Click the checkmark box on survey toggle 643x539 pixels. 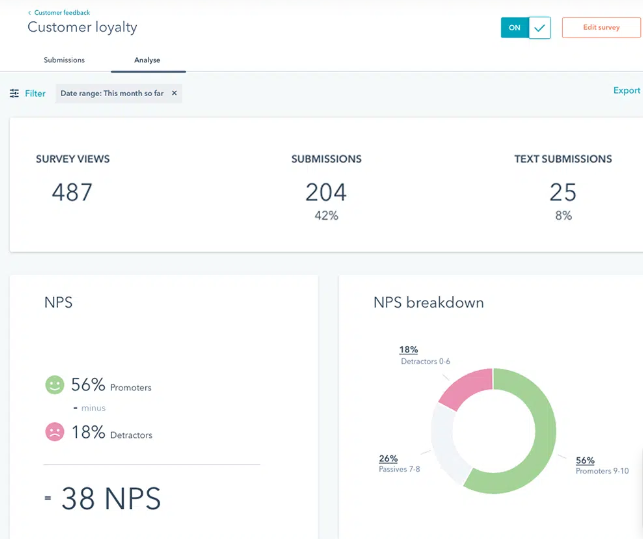[x=540, y=28]
